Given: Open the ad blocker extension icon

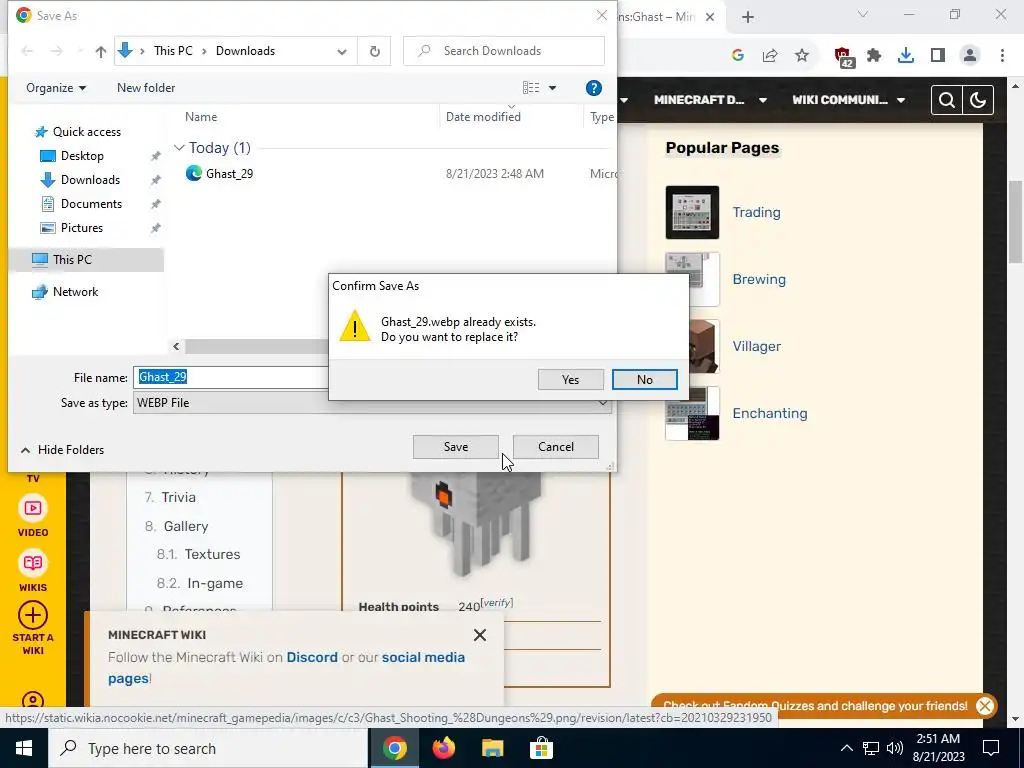Looking at the screenshot, I should (844, 57).
